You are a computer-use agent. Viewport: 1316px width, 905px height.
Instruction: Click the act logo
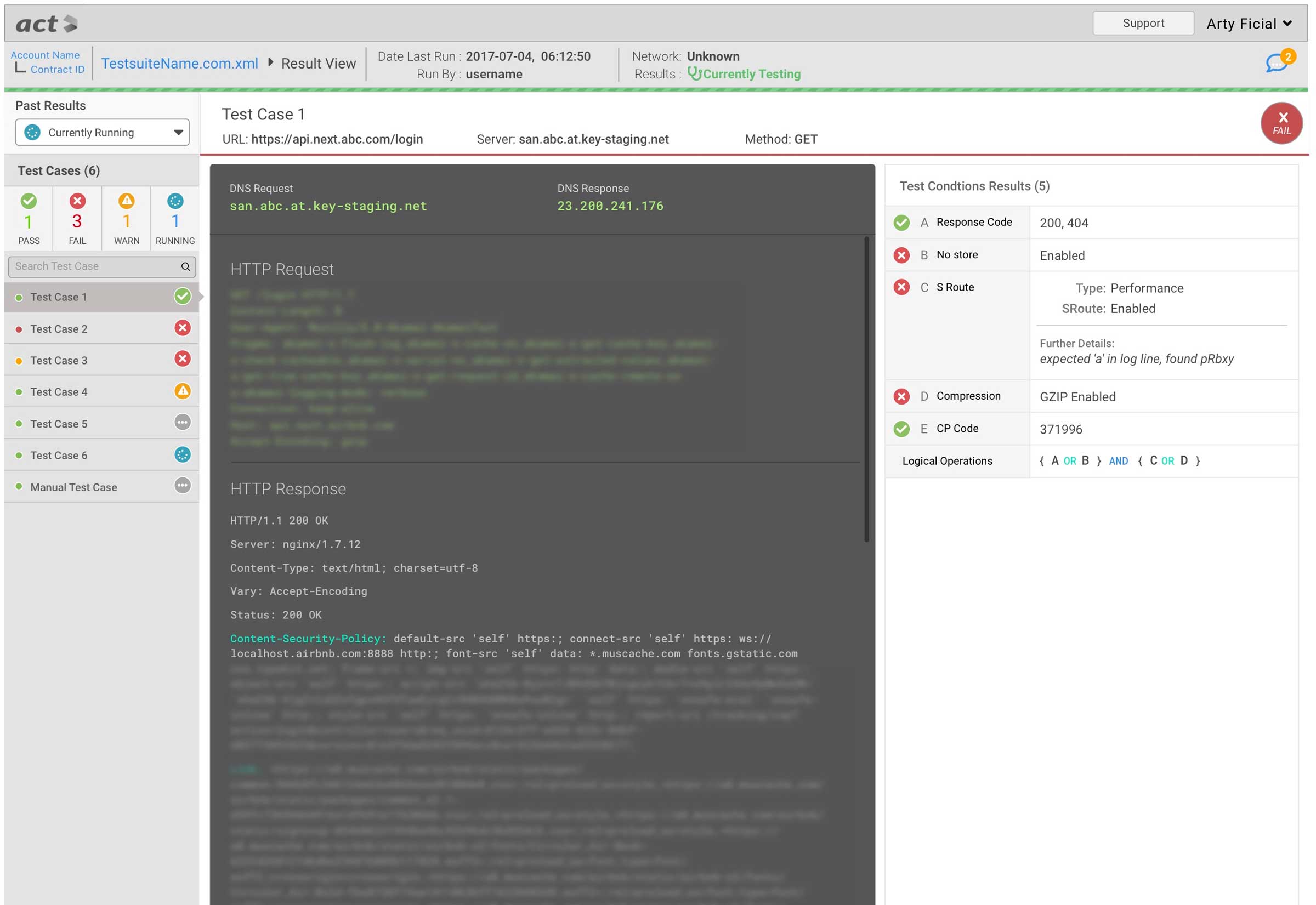(47, 24)
